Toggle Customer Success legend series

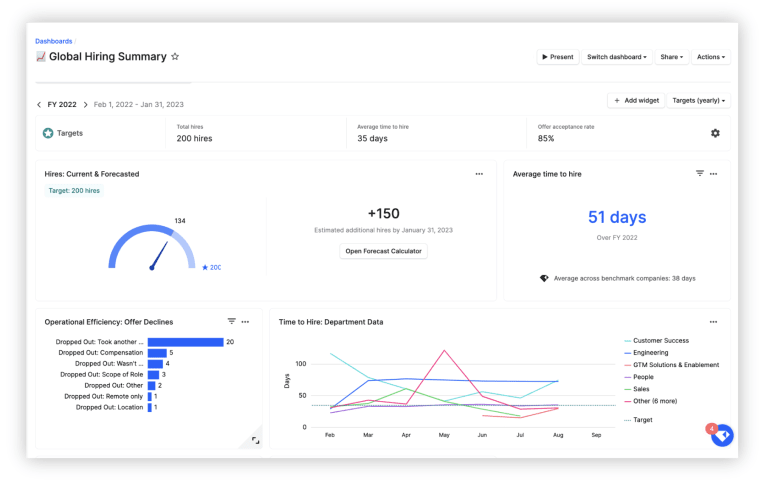click(656, 341)
